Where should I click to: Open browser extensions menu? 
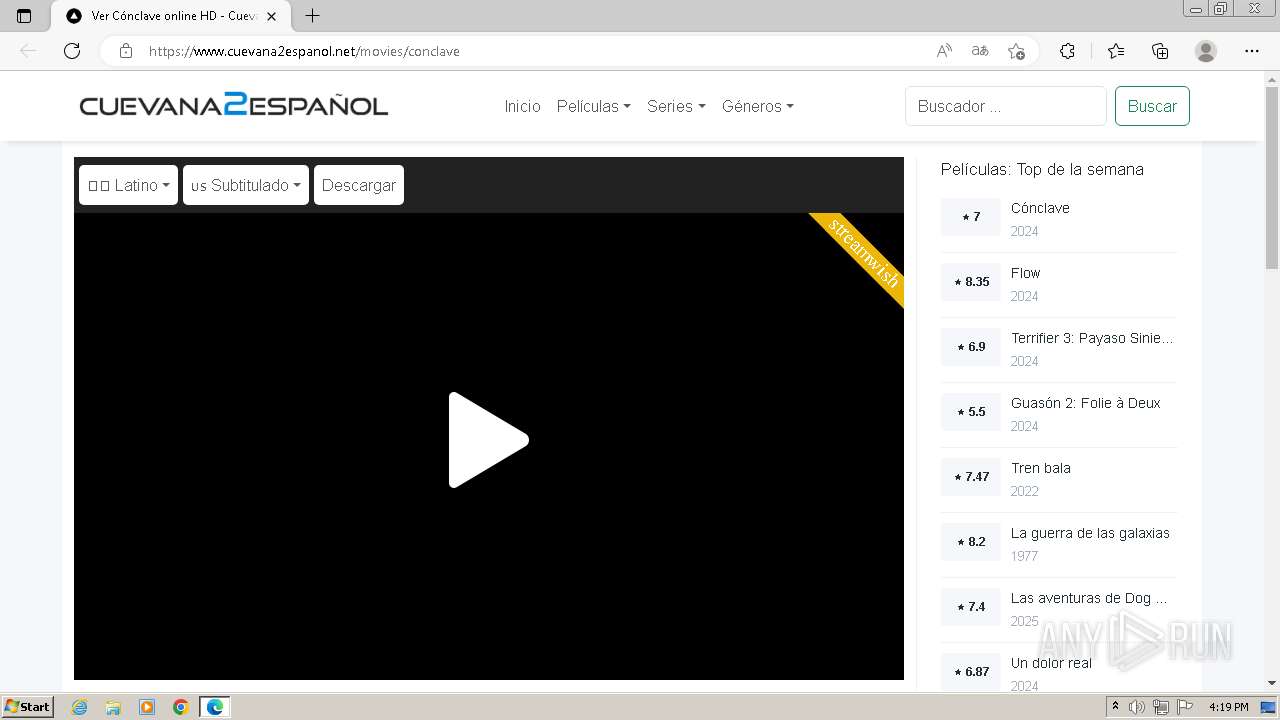1067,51
